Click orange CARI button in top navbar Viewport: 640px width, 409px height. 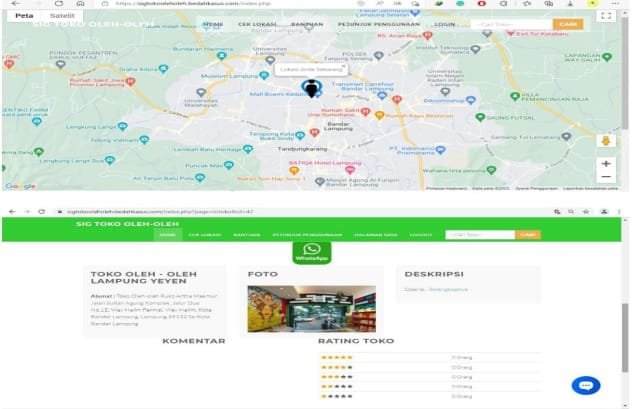click(x=567, y=23)
